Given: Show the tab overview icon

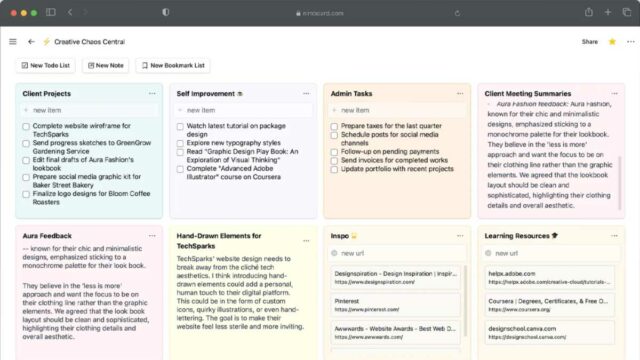Looking at the screenshot, I should (x=627, y=12).
